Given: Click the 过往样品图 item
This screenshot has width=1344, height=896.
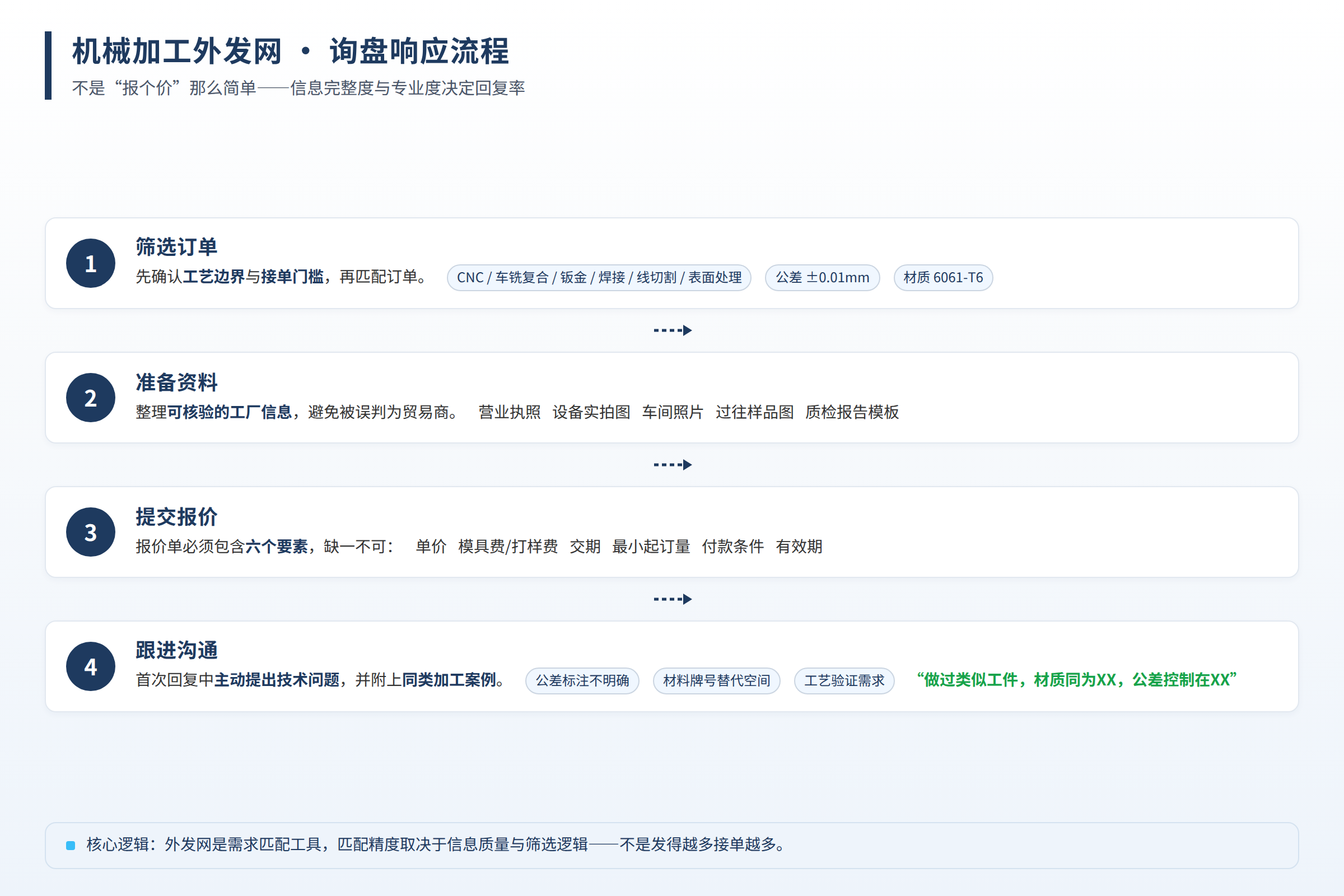Looking at the screenshot, I should point(754,412).
